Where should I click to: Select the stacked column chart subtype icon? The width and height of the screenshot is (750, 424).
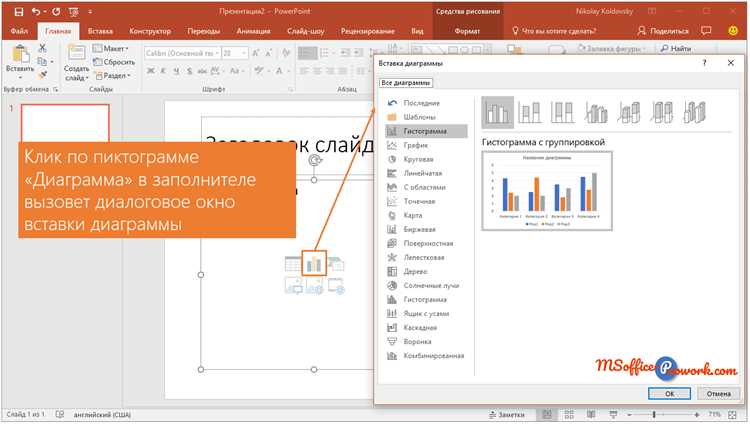coord(530,112)
